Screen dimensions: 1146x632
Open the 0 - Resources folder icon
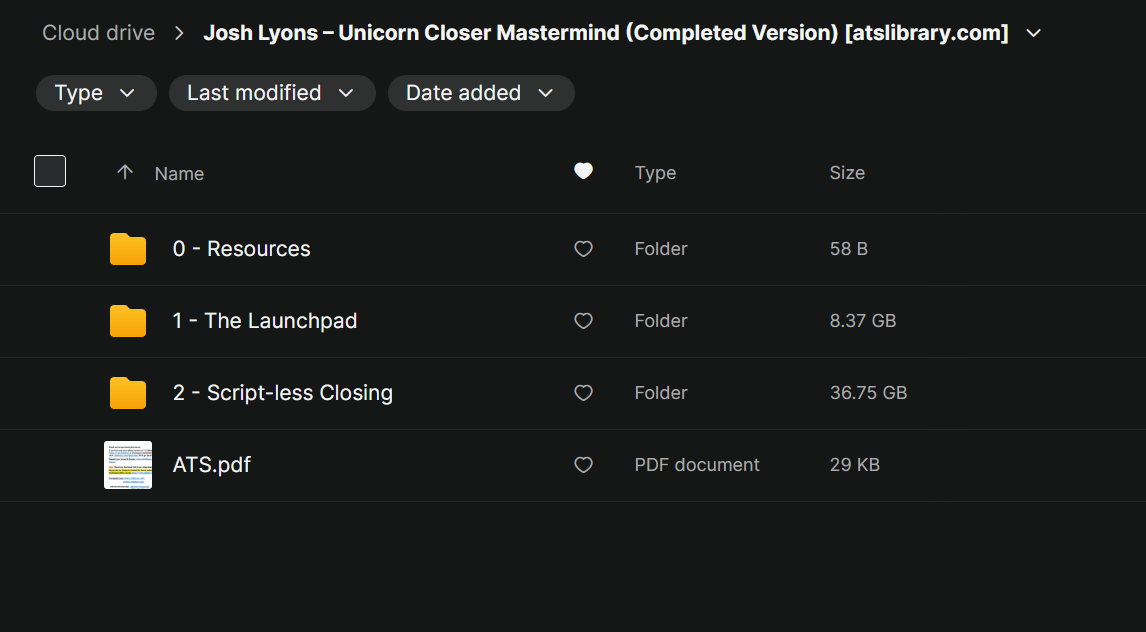coord(128,249)
